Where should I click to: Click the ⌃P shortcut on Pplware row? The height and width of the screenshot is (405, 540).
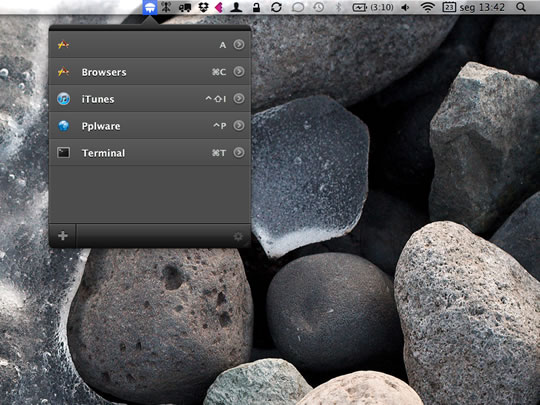220,126
